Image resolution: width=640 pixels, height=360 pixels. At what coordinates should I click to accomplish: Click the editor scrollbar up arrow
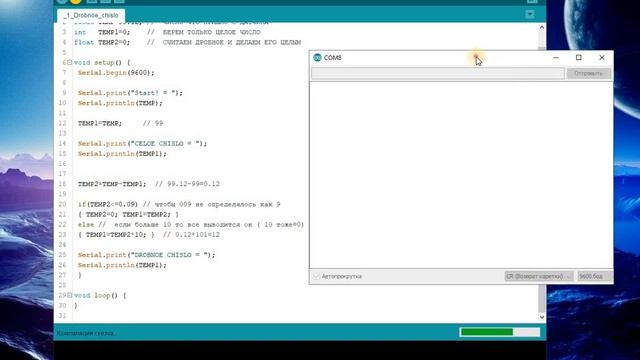[542, 28]
